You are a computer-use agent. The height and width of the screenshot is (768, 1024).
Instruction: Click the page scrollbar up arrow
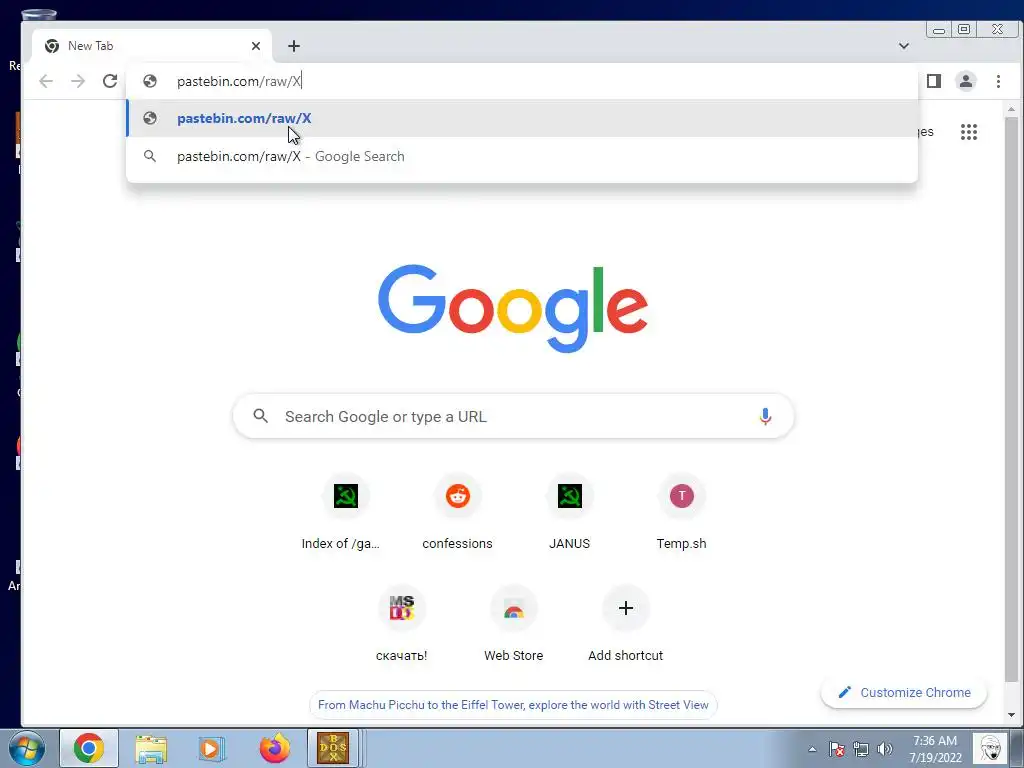click(1012, 110)
